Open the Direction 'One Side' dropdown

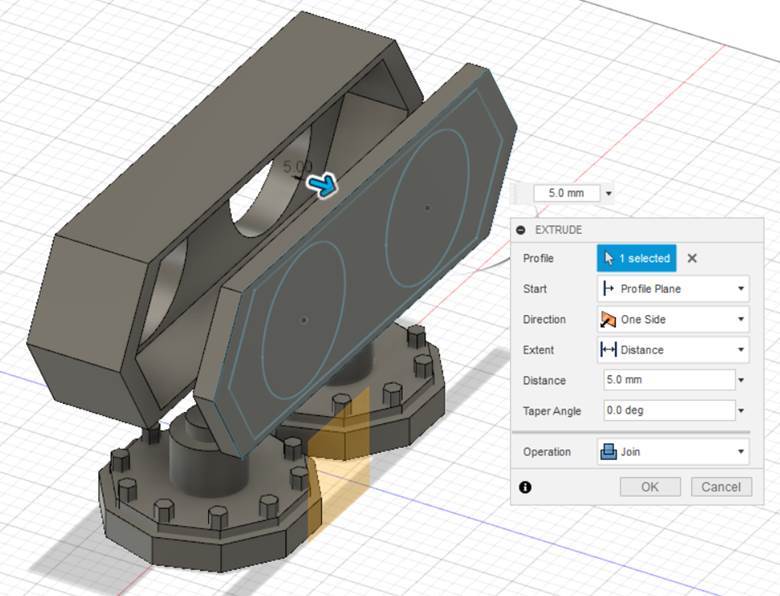pyautogui.click(x=673, y=319)
